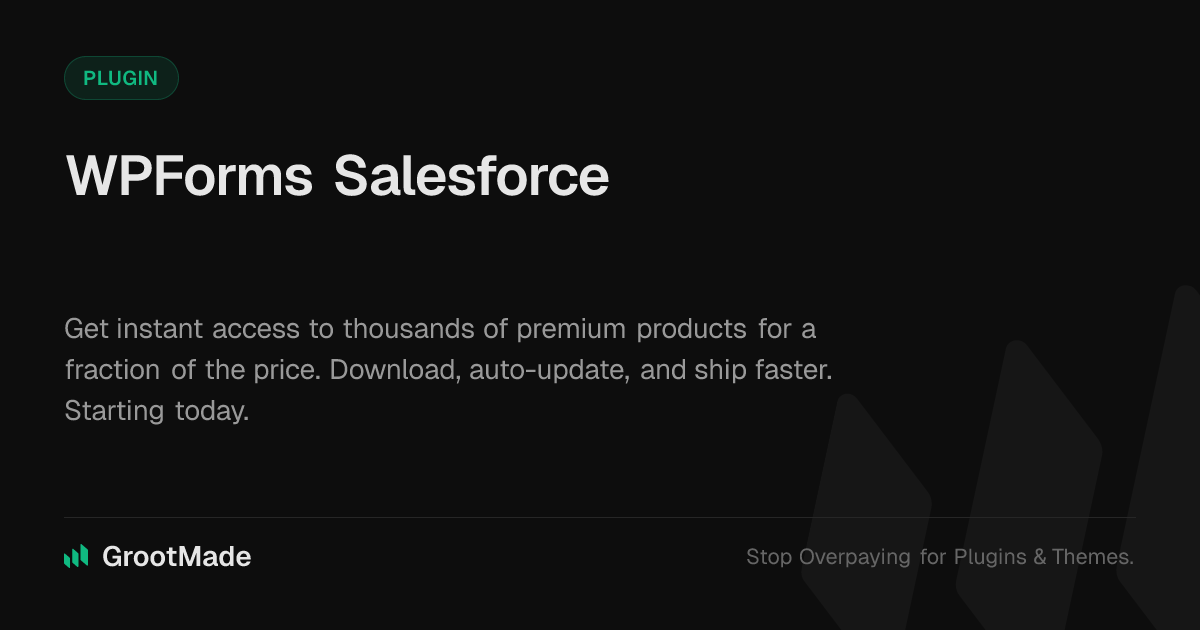This screenshot has width=1200, height=630.
Task: Click the GrootMade brand name text
Action: point(177,557)
